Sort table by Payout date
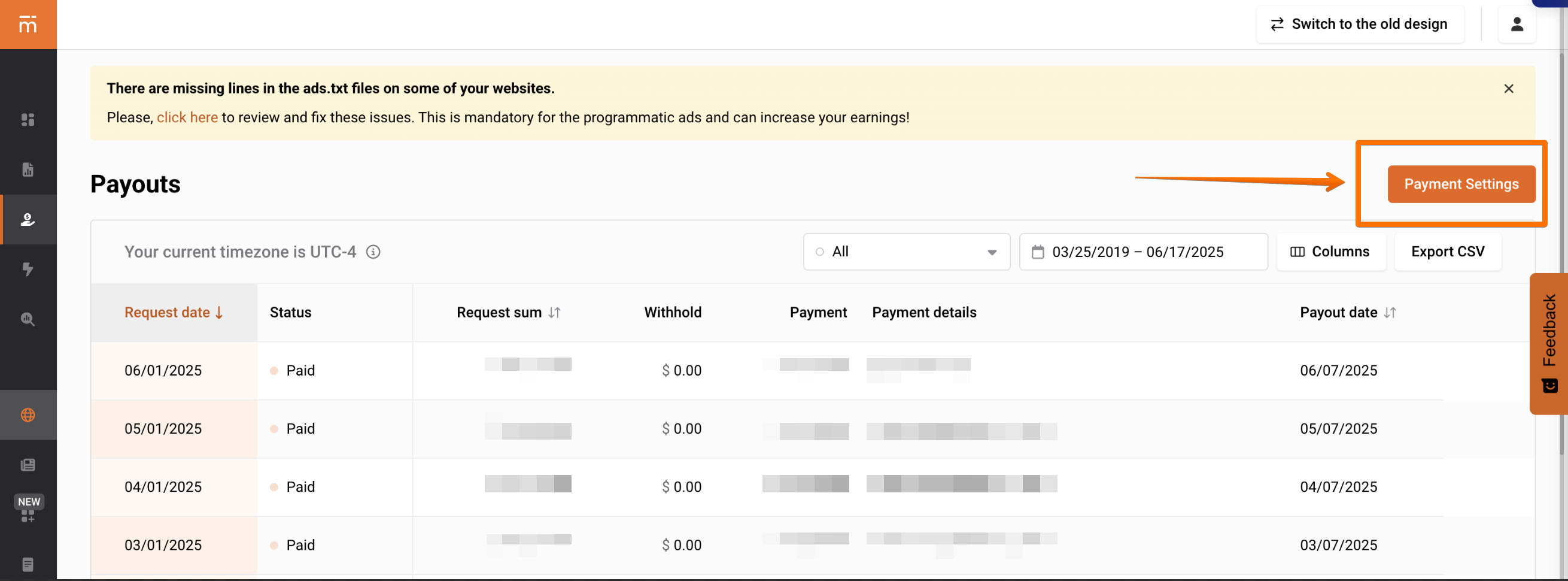This screenshot has width=1568, height=581. coord(1347,313)
